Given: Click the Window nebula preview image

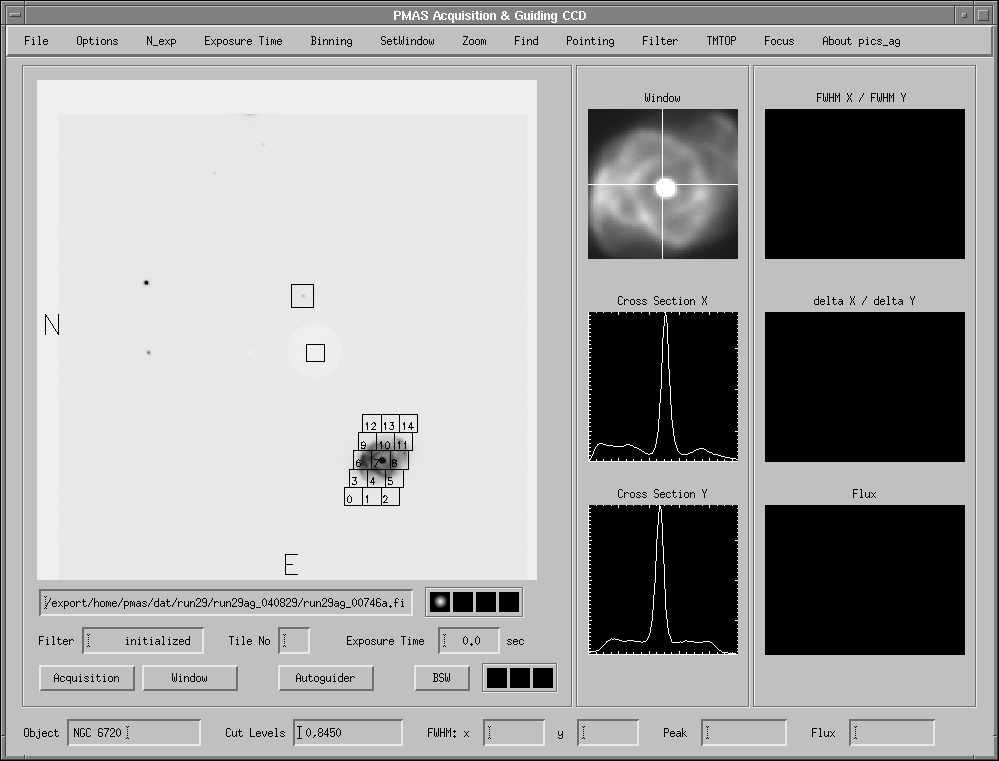Looking at the screenshot, I should 662,184.
